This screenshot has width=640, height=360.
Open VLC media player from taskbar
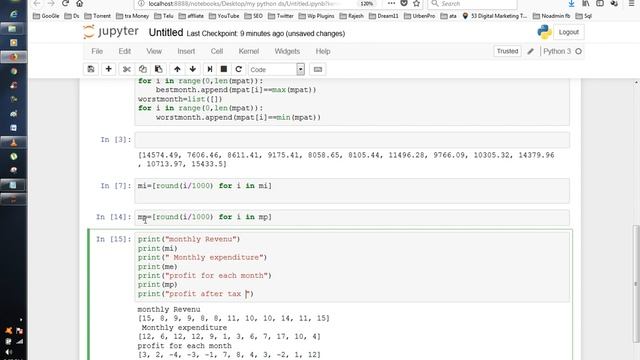point(13,142)
